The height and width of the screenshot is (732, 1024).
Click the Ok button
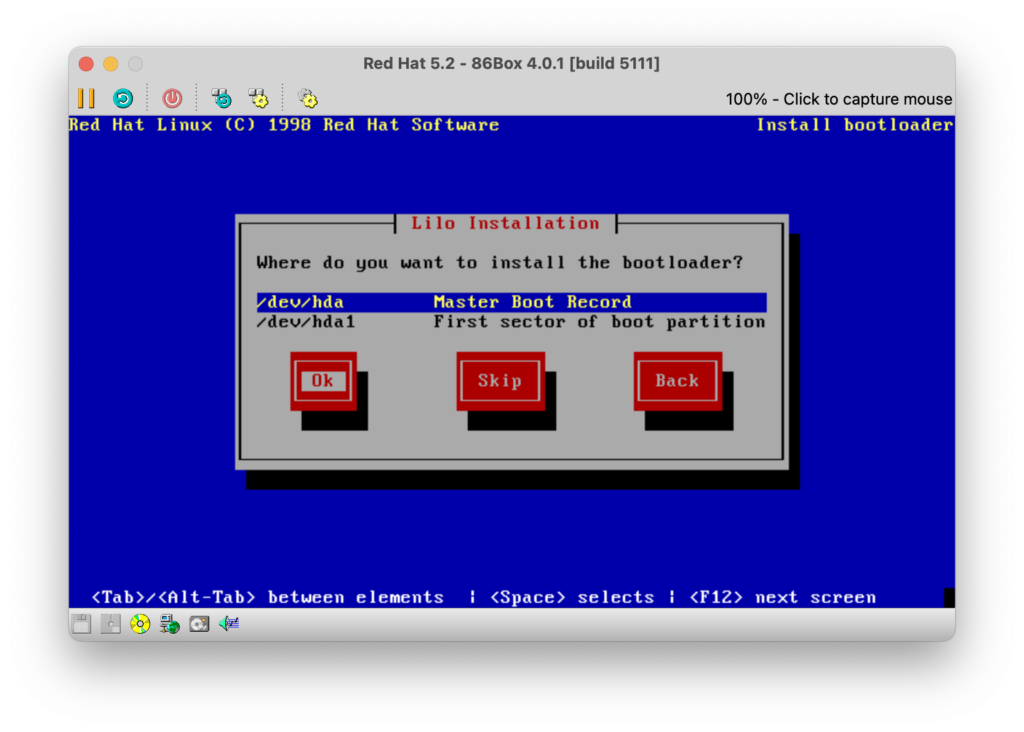323,381
